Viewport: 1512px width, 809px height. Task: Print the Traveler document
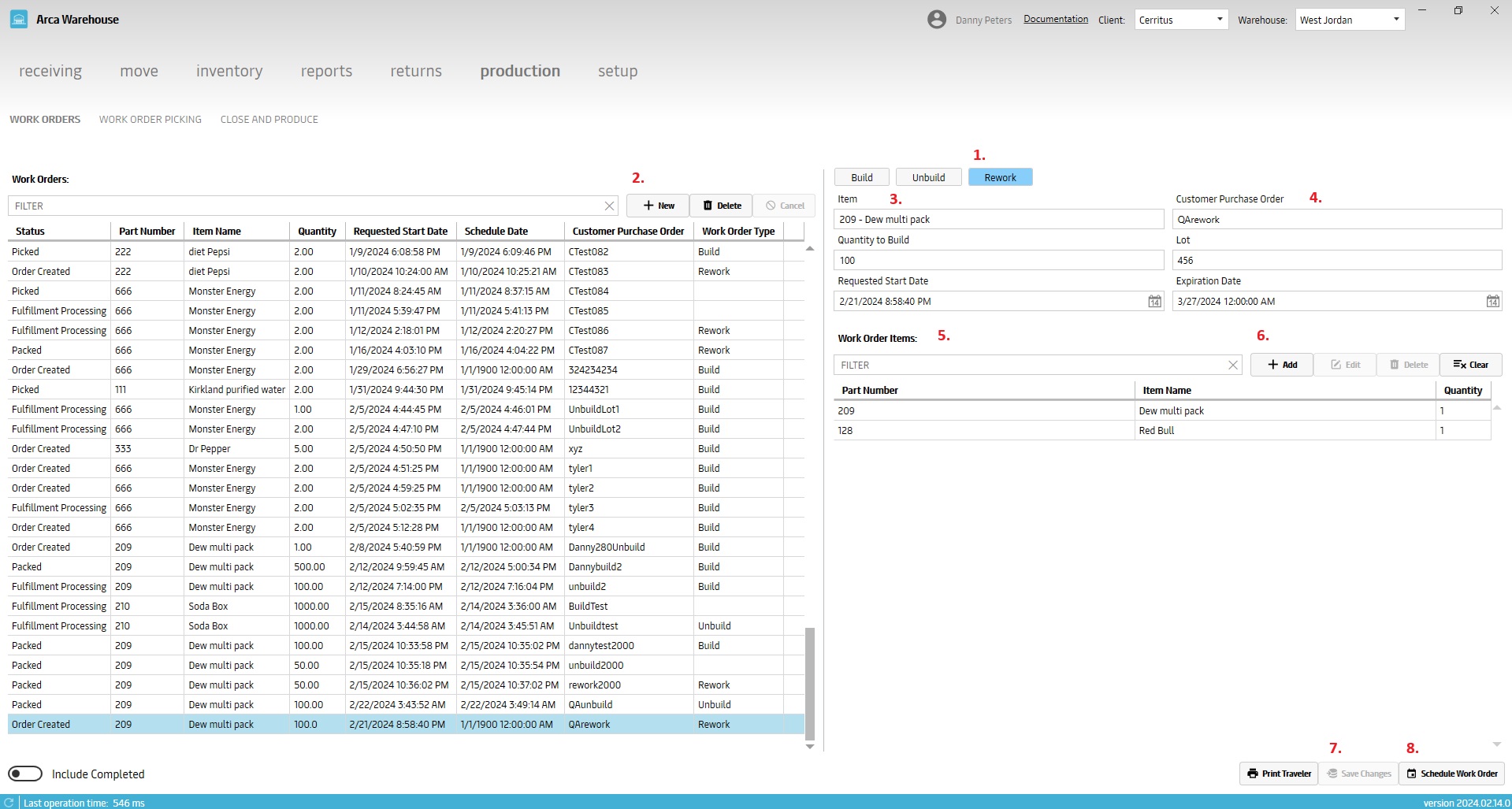click(x=1279, y=774)
